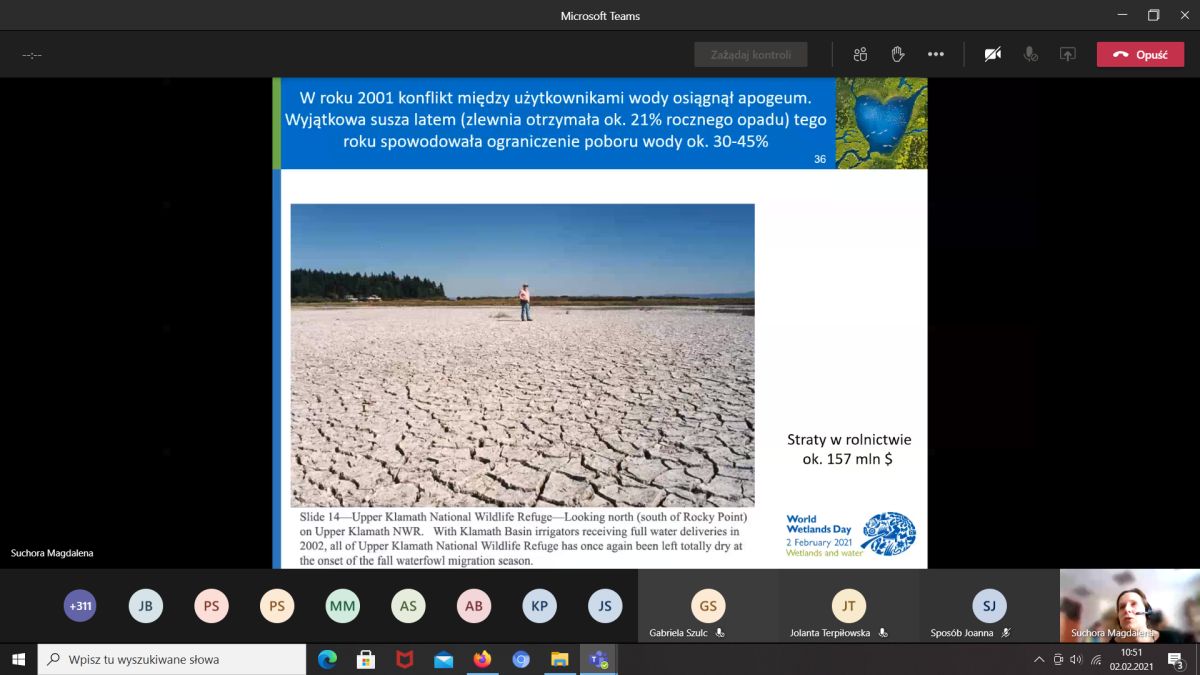Screen dimensions: 1200x675
Task: Launch Firefox from the taskbar
Action: [x=482, y=660]
